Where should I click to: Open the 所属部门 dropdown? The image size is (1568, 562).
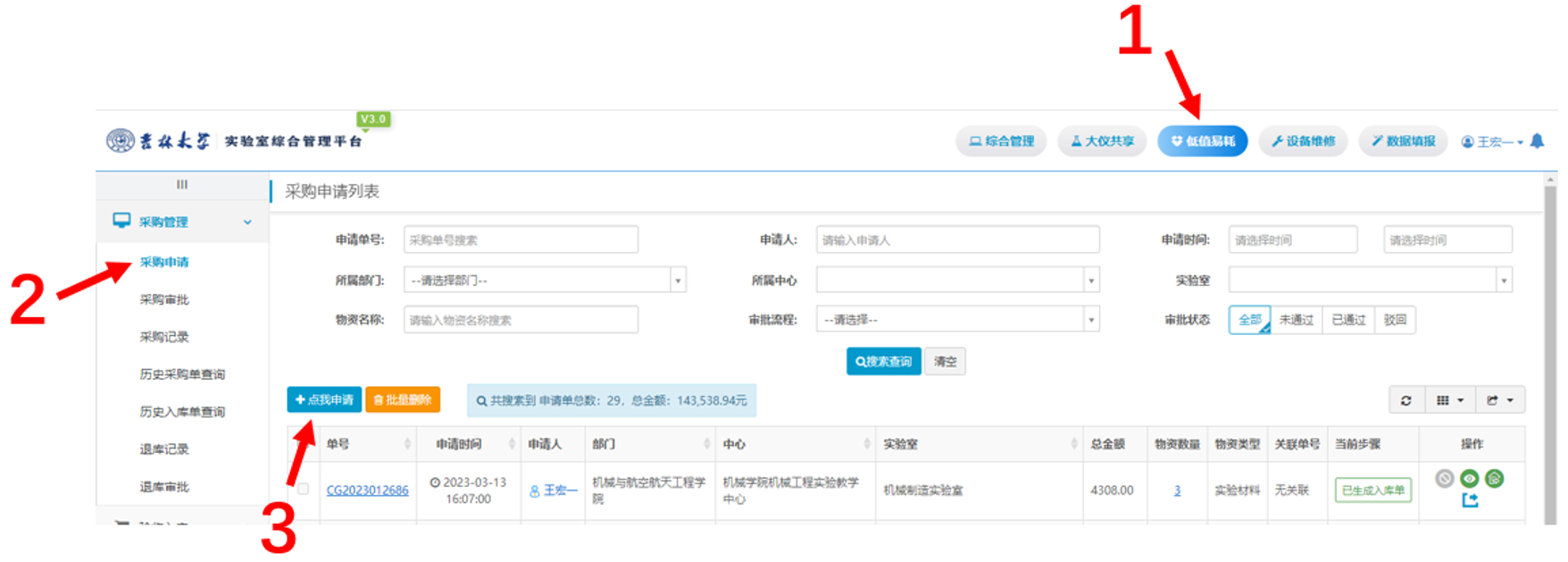click(x=544, y=281)
